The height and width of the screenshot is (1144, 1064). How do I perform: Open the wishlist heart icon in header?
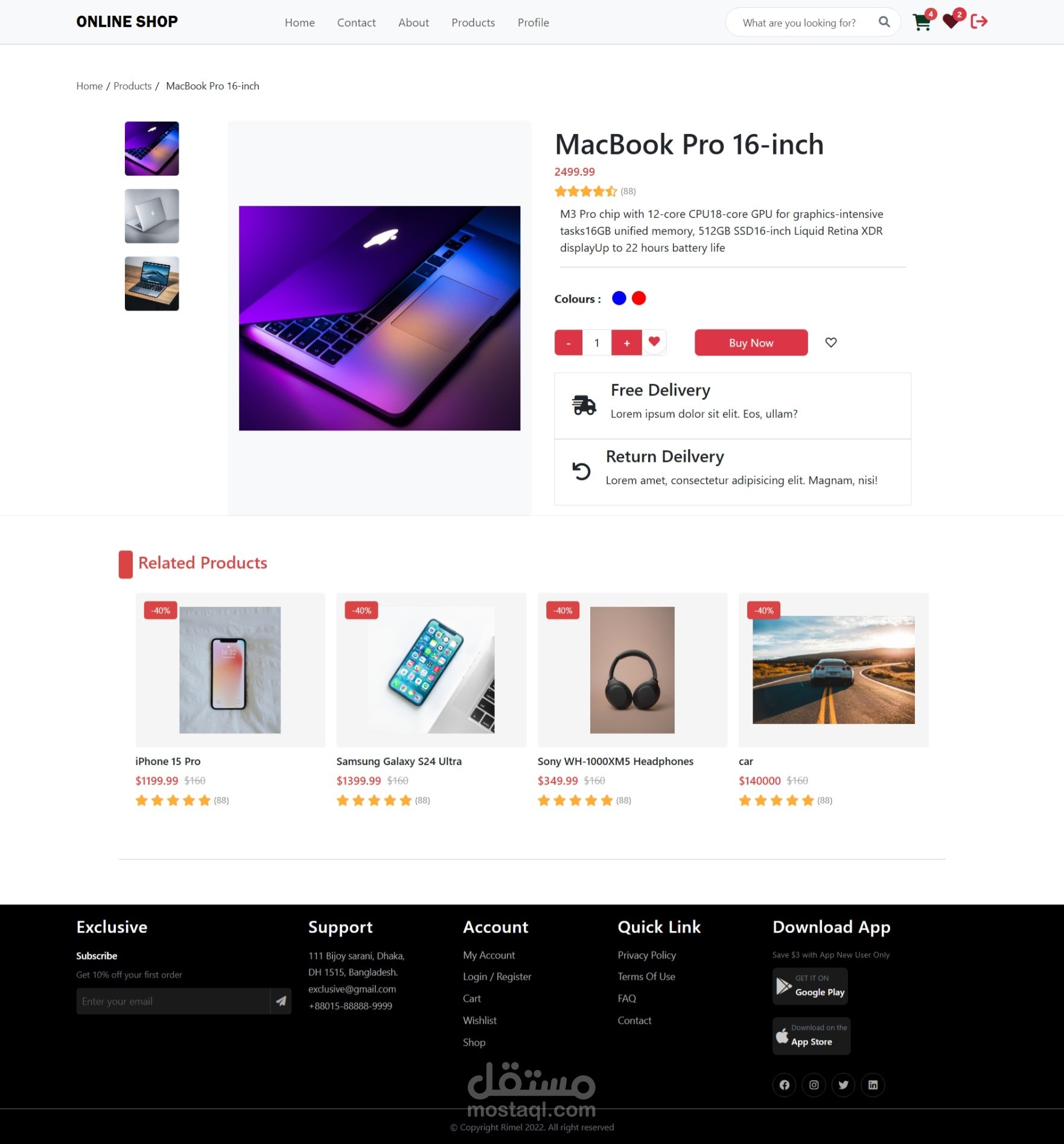click(x=951, y=22)
